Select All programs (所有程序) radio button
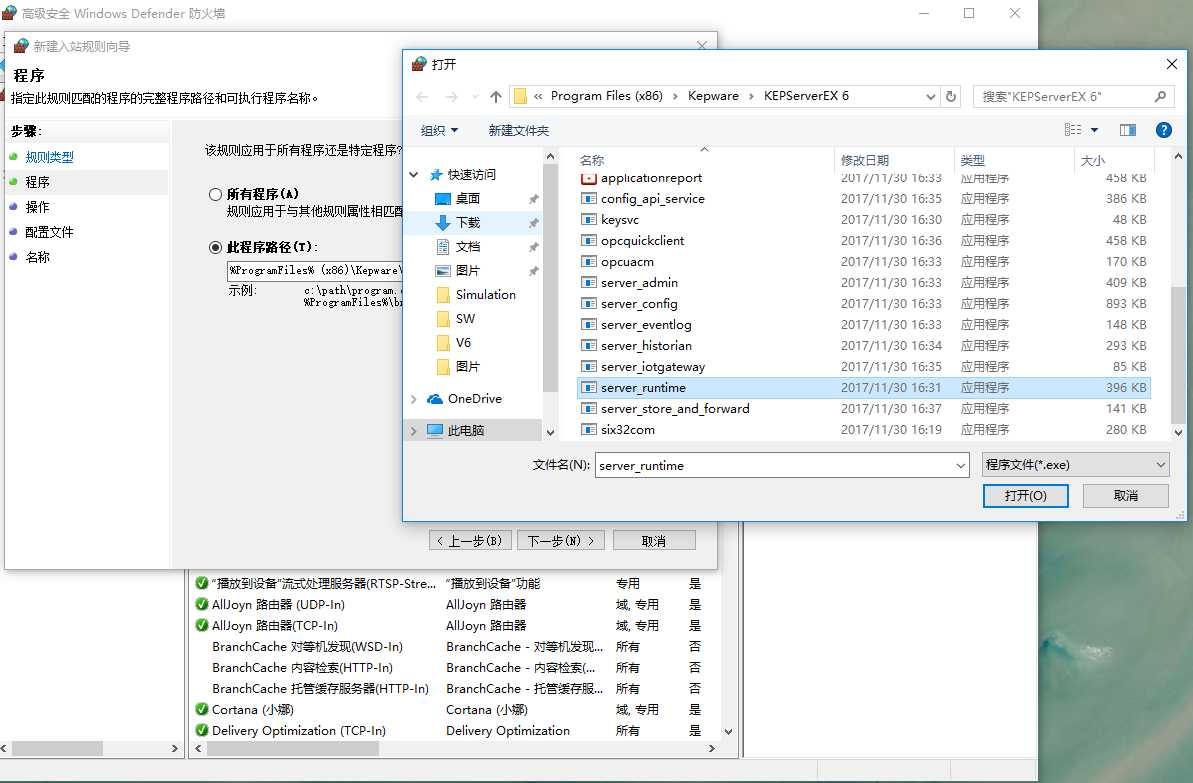This screenshot has height=783, width=1193. coord(215,195)
